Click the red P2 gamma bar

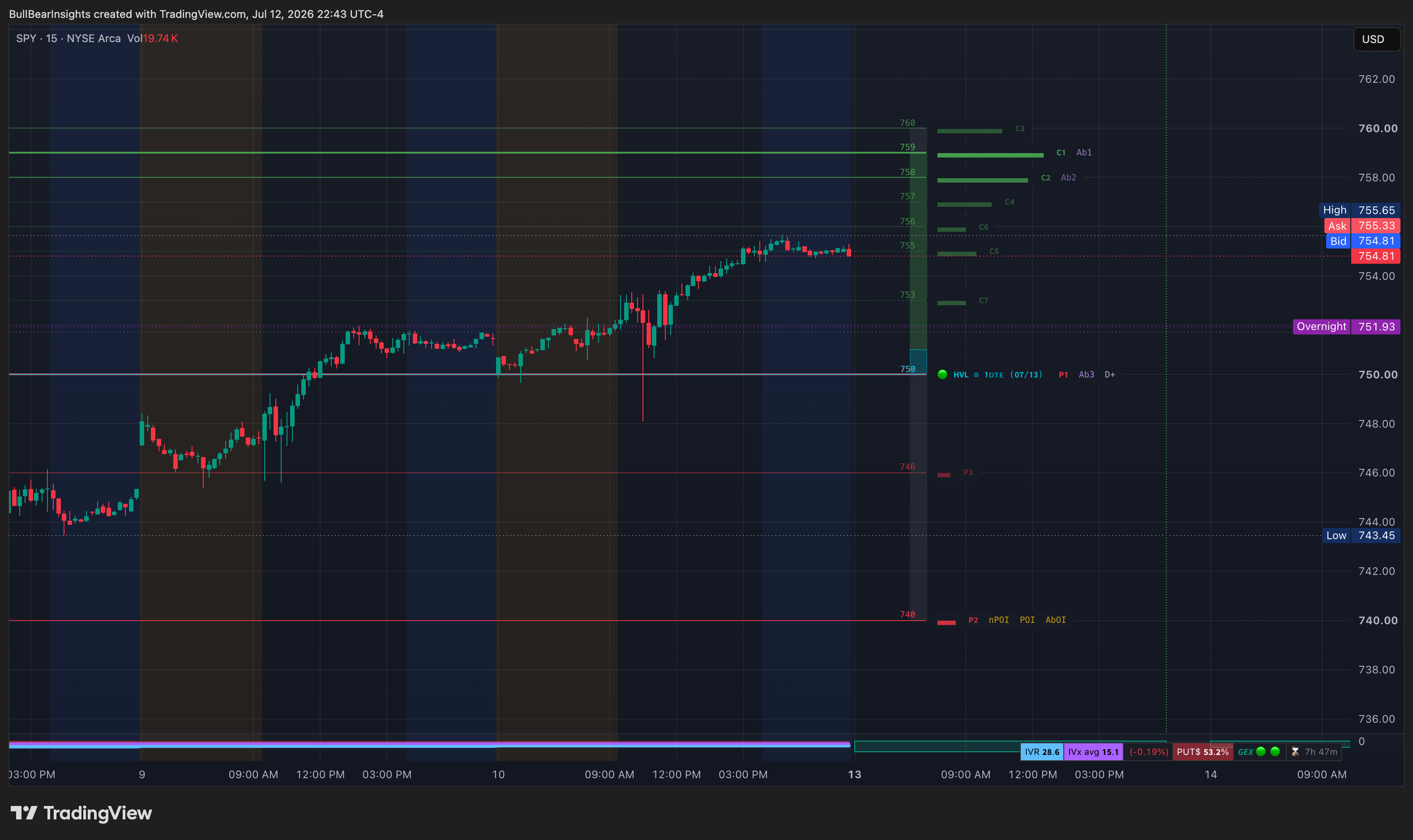pos(946,623)
